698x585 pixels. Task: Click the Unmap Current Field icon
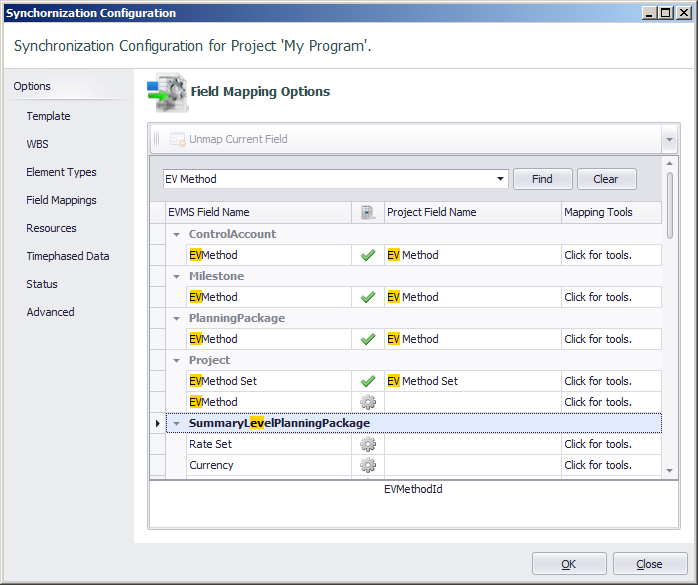point(177,139)
